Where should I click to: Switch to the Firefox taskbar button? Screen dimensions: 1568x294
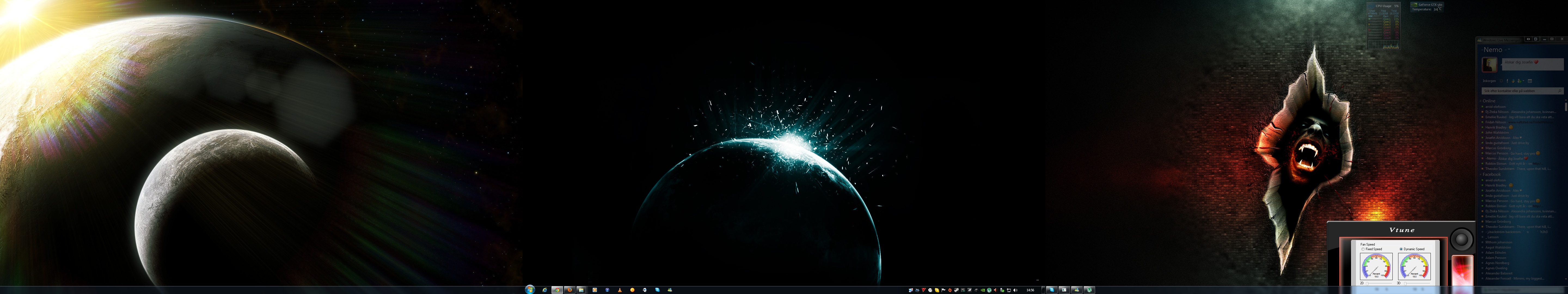point(570,290)
